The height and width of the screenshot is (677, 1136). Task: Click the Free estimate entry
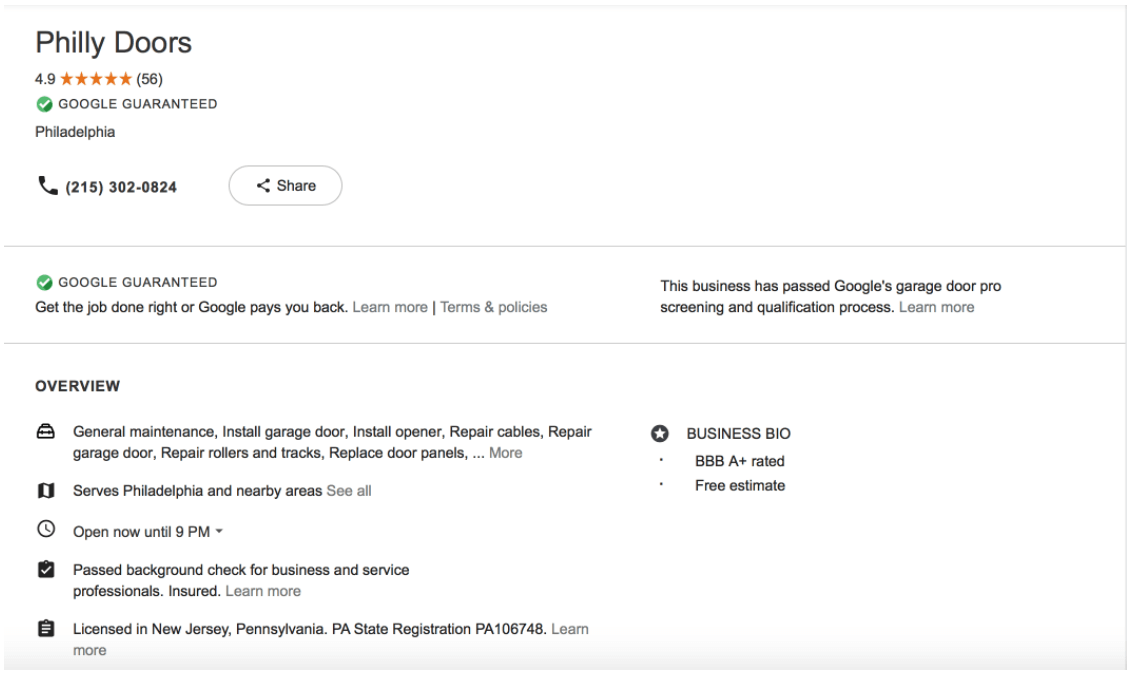740,486
